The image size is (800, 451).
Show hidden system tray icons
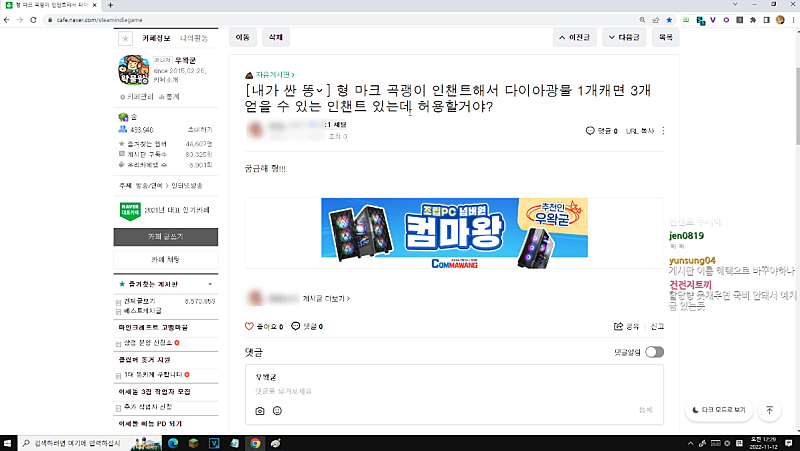690,443
